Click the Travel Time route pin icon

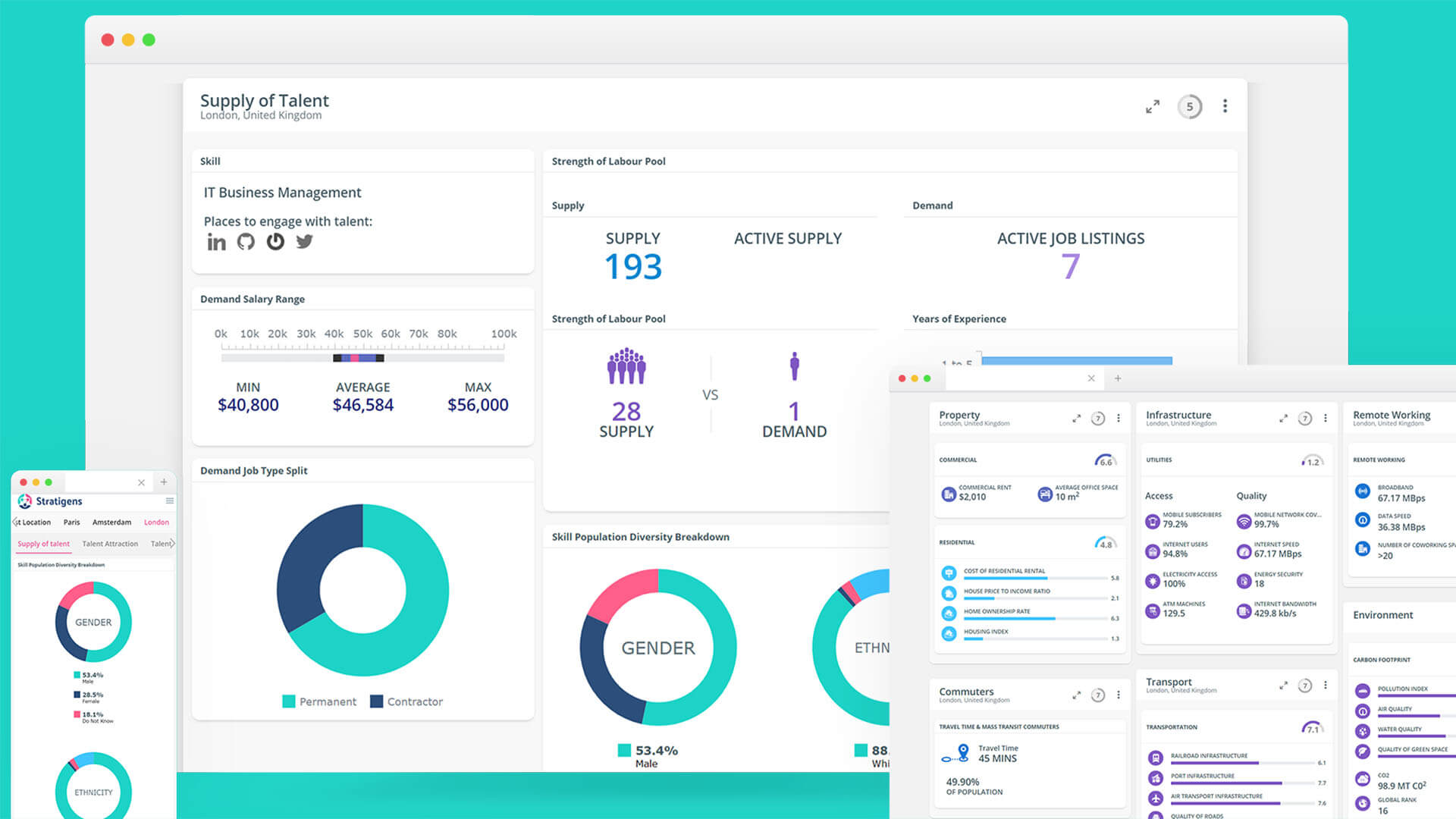[956, 754]
